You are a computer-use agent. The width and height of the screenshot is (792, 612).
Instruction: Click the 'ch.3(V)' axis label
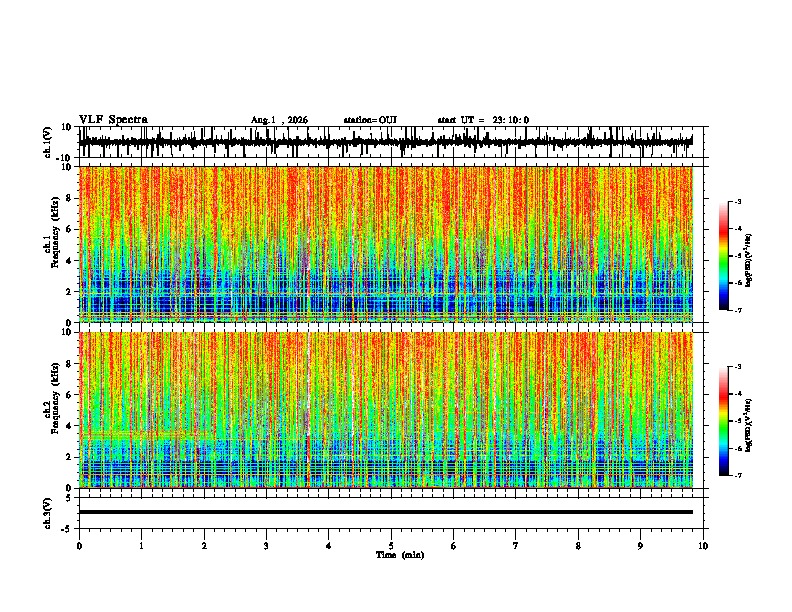[x=48, y=513]
